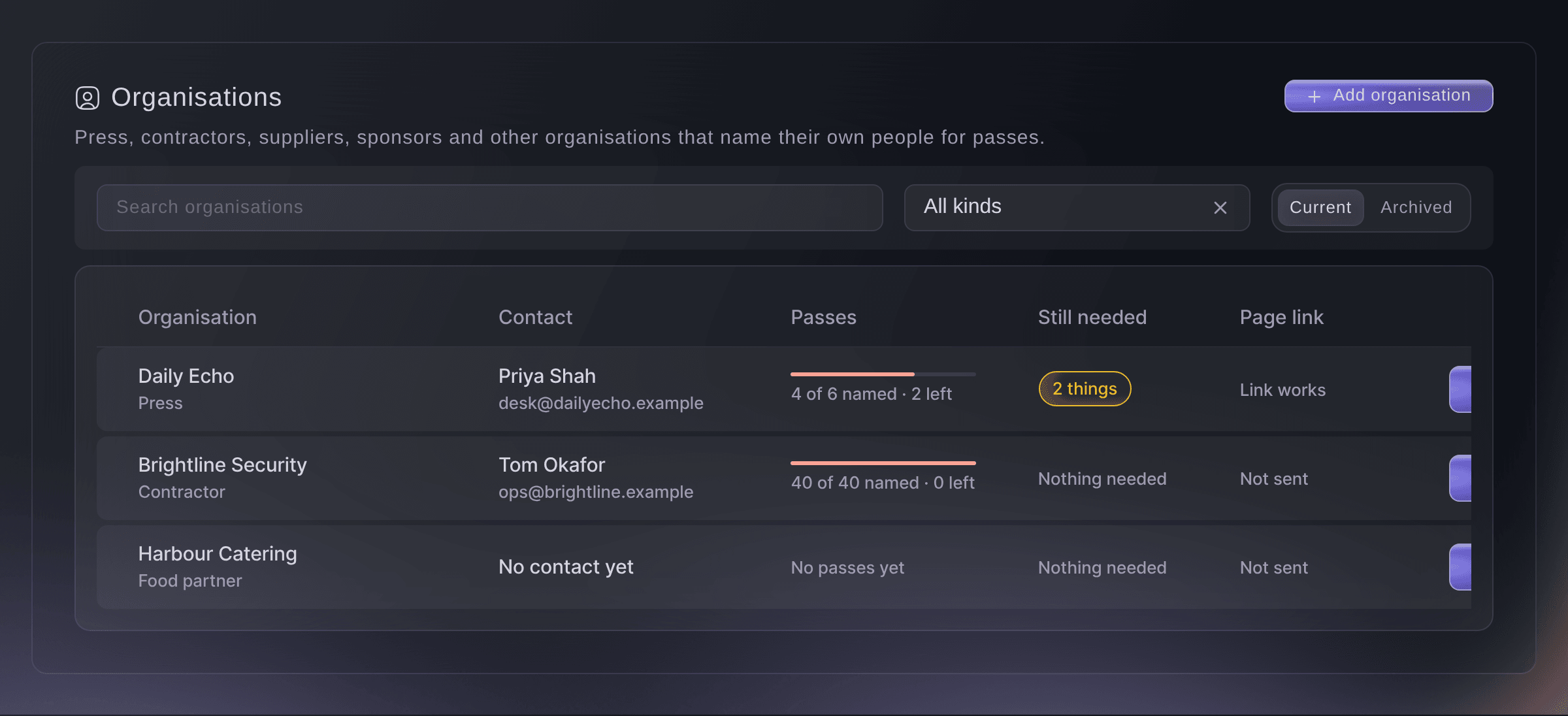Click Link works status for Daily Echo

coord(1282,390)
